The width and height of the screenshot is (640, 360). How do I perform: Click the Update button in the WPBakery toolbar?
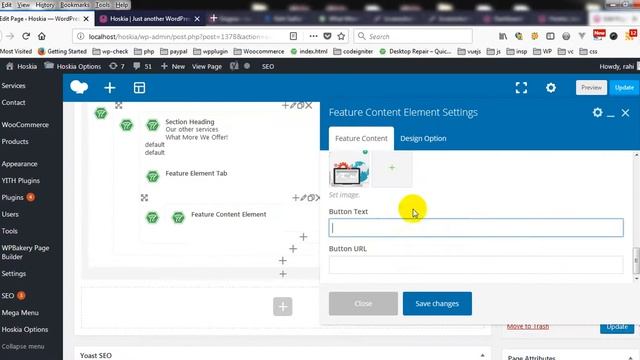(624, 87)
